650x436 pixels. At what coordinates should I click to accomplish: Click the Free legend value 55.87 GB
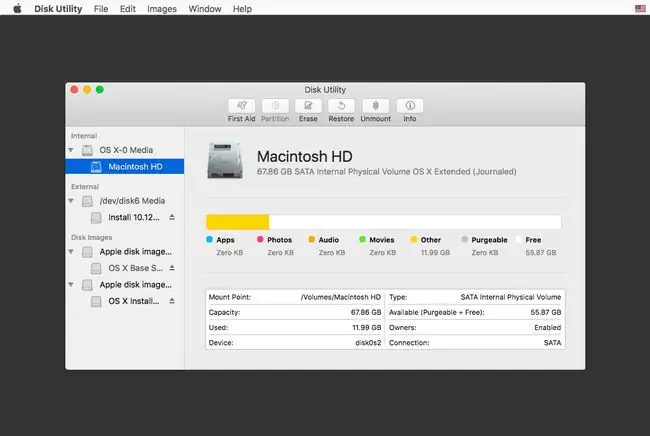pyautogui.click(x=541, y=252)
